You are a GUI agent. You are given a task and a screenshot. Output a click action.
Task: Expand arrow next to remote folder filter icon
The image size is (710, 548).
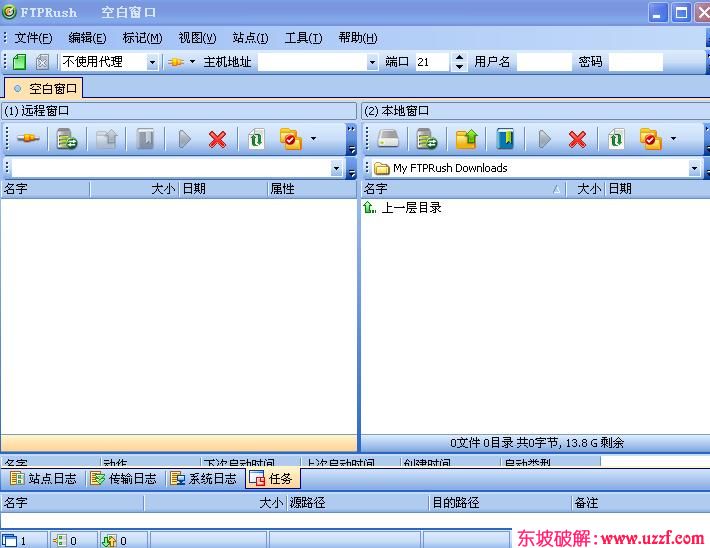coord(313,139)
